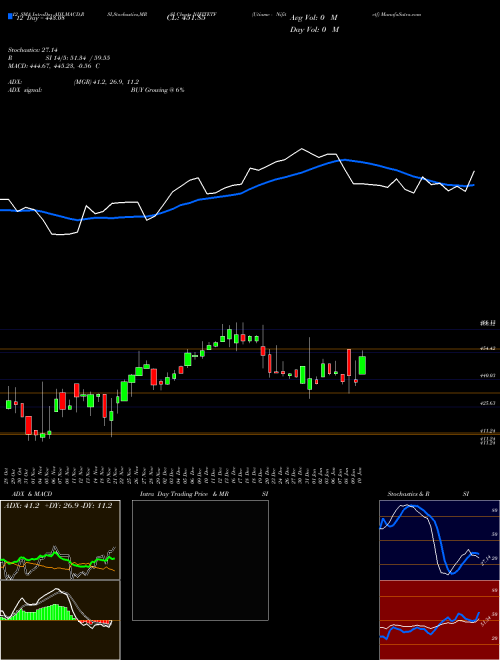Click the Avg Vol: 0 M text
This screenshot has width=500, height=660.
[x=313, y=18]
